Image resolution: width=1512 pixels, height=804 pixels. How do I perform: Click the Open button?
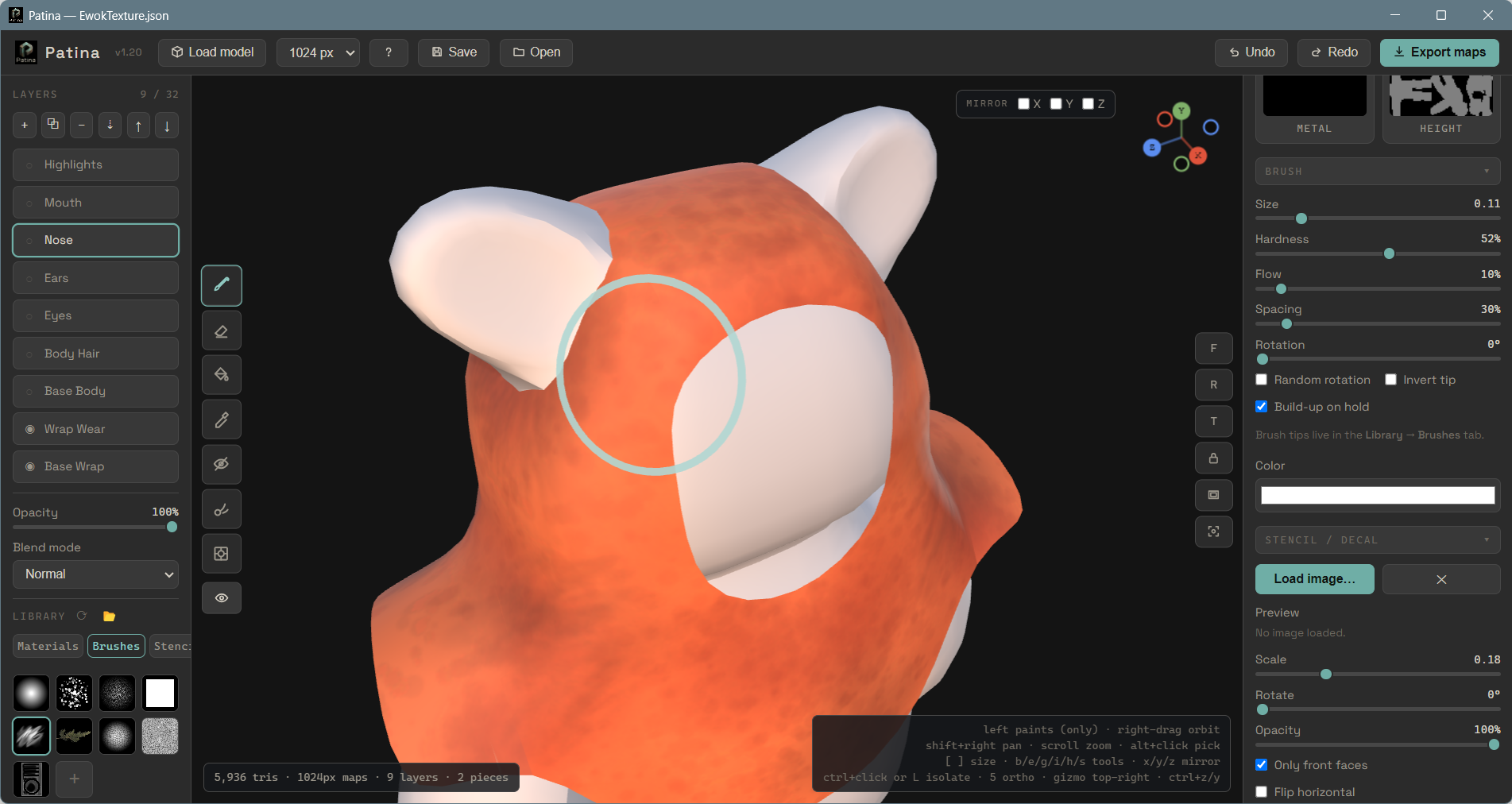pos(536,52)
